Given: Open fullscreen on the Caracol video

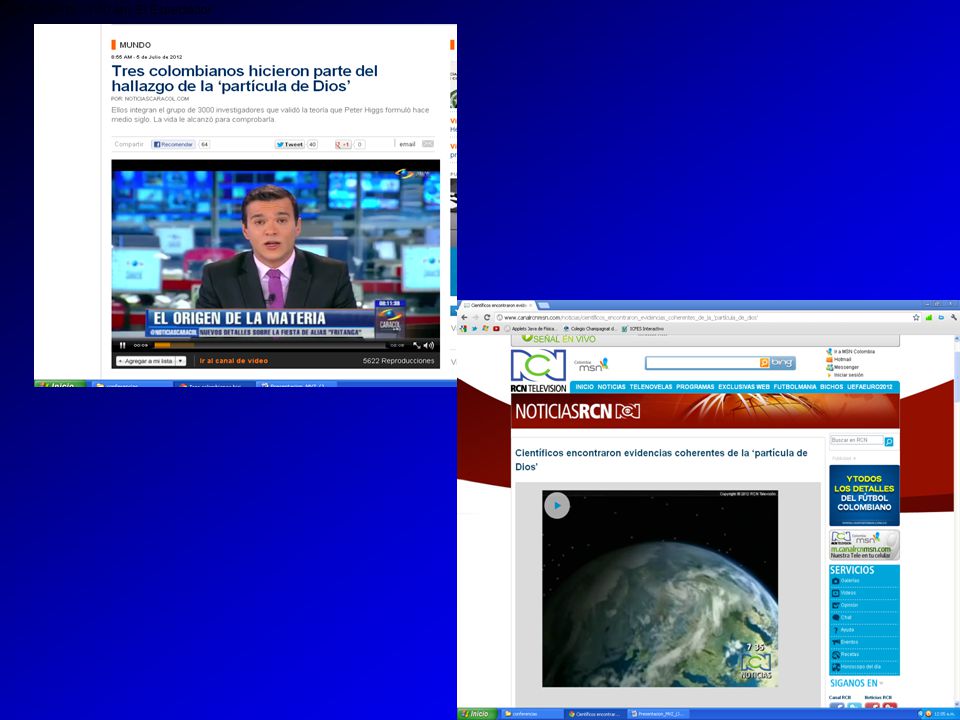Looking at the screenshot, I should pos(416,345).
